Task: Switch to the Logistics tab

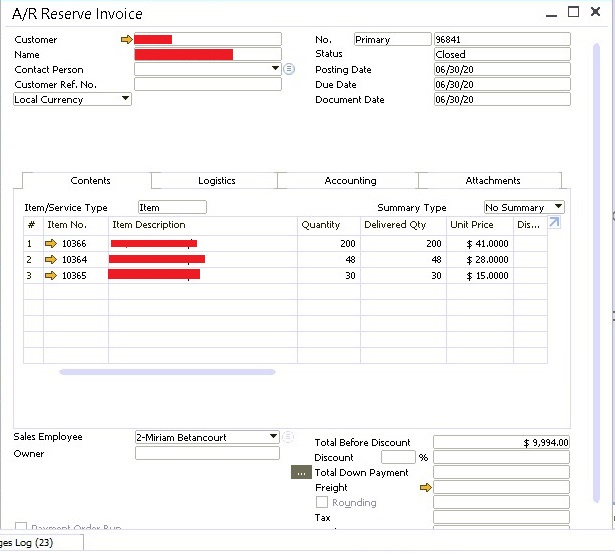Action: point(216,181)
